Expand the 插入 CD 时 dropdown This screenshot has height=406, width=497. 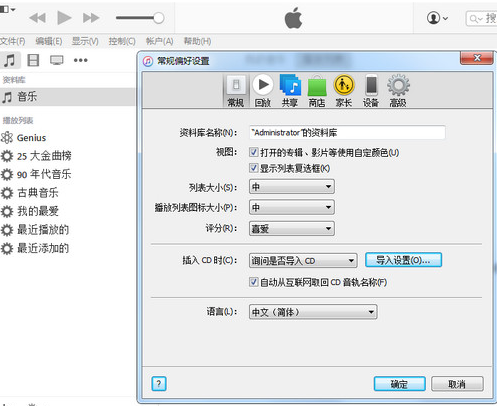303,260
